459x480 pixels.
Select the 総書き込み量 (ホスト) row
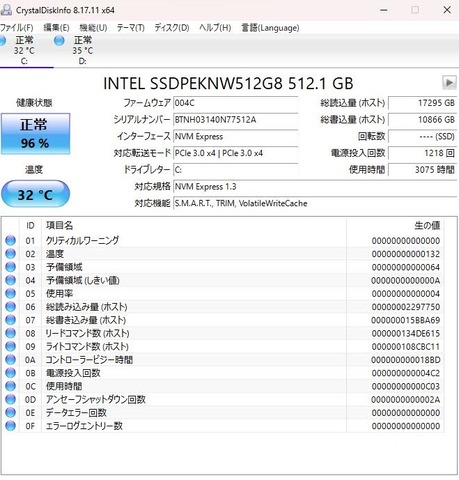pos(223,320)
